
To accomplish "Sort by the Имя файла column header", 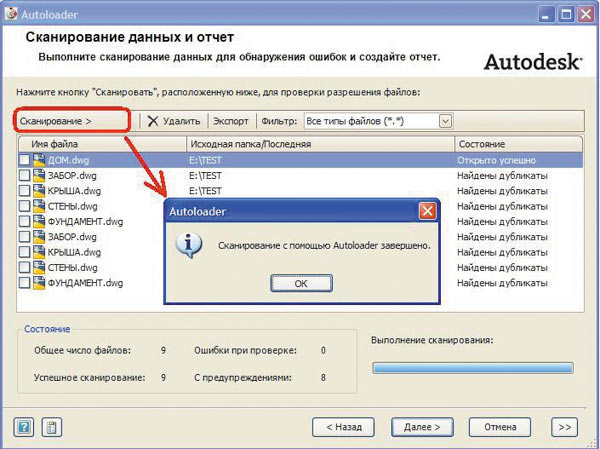I will click(x=103, y=144).
